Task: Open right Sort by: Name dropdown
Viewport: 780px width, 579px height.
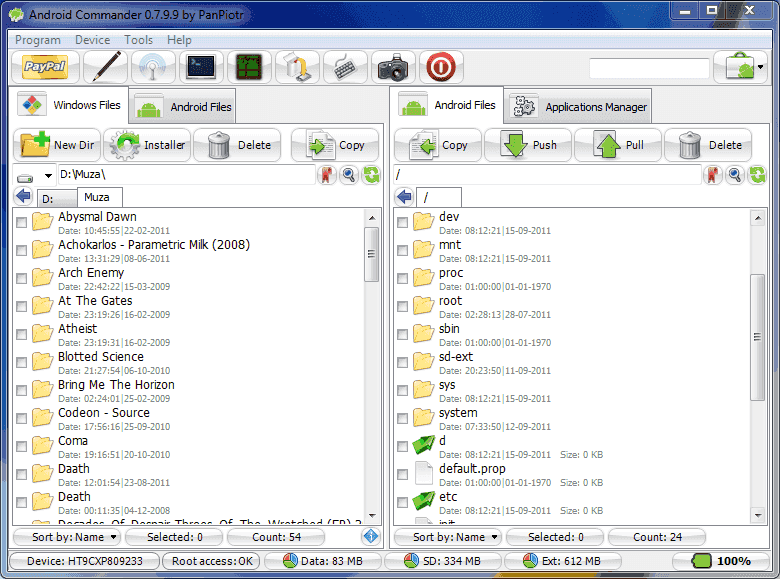Action: click(x=448, y=537)
